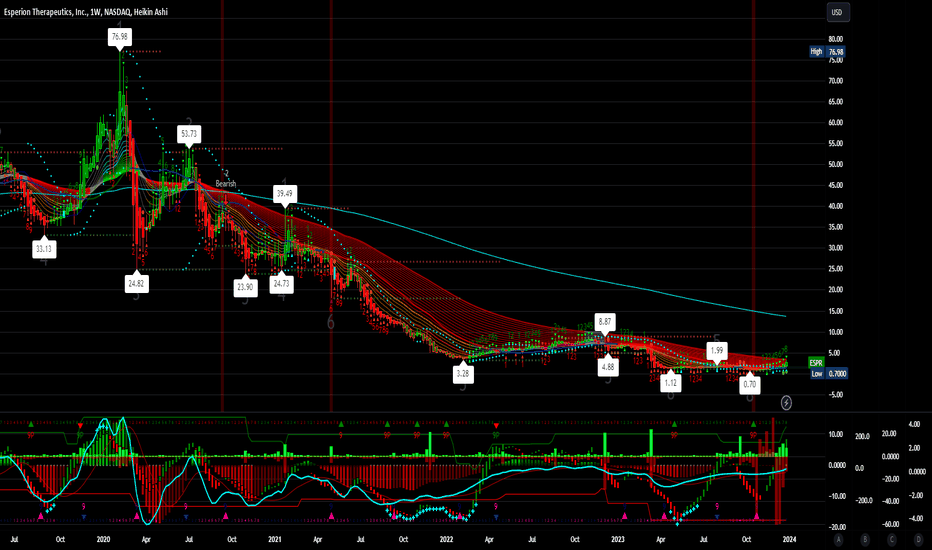Click the 200.0 indicator scale value
Screen dimensions: 932x550
(862, 436)
